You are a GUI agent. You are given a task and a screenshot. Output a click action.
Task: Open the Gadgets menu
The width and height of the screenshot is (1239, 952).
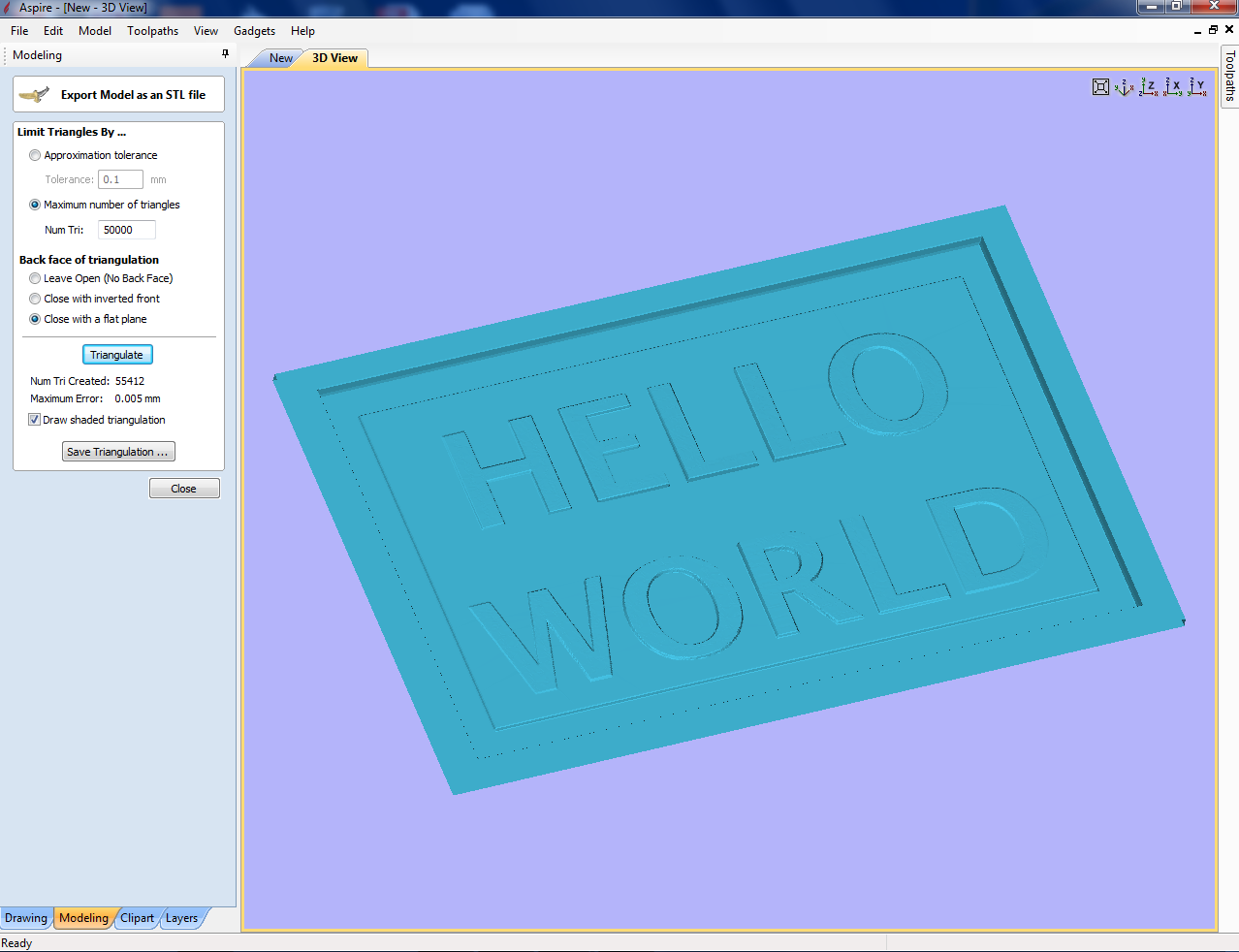click(x=254, y=31)
